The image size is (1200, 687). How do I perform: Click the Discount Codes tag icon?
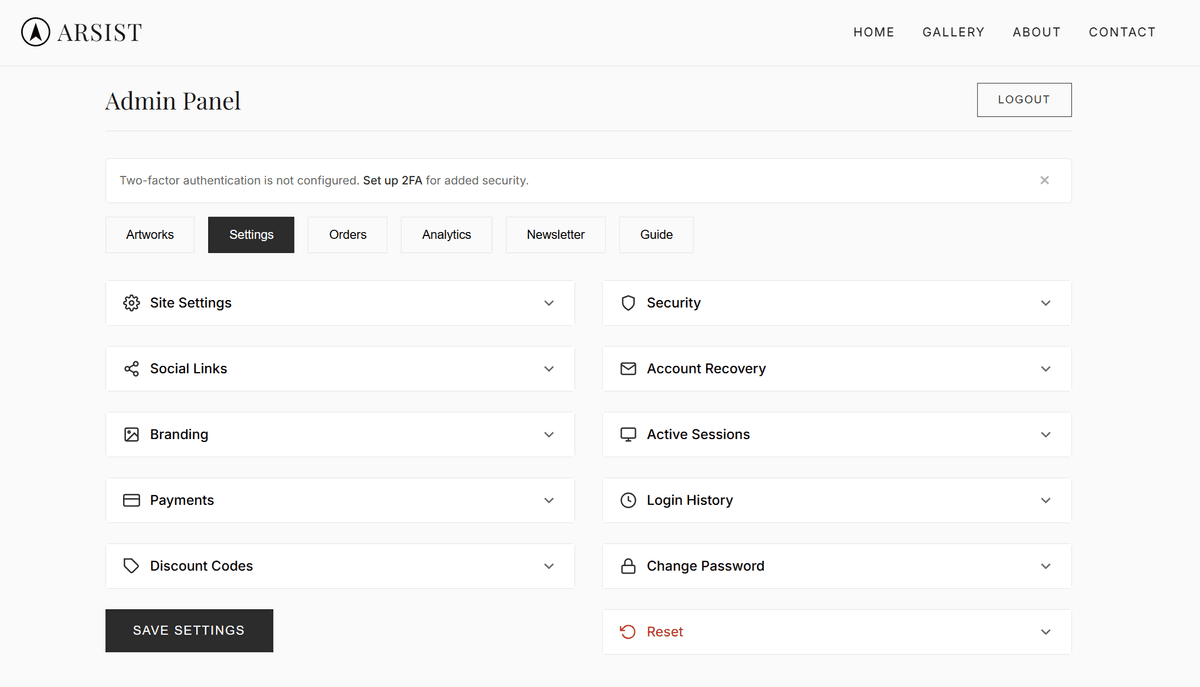(x=131, y=565)
